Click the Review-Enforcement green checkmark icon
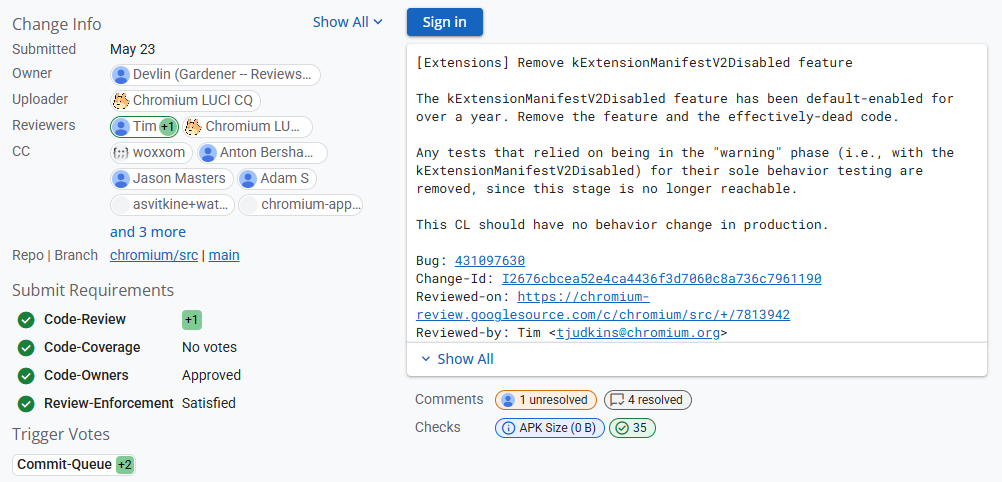This screenshot has width=1002, height=482. [26, 403]
